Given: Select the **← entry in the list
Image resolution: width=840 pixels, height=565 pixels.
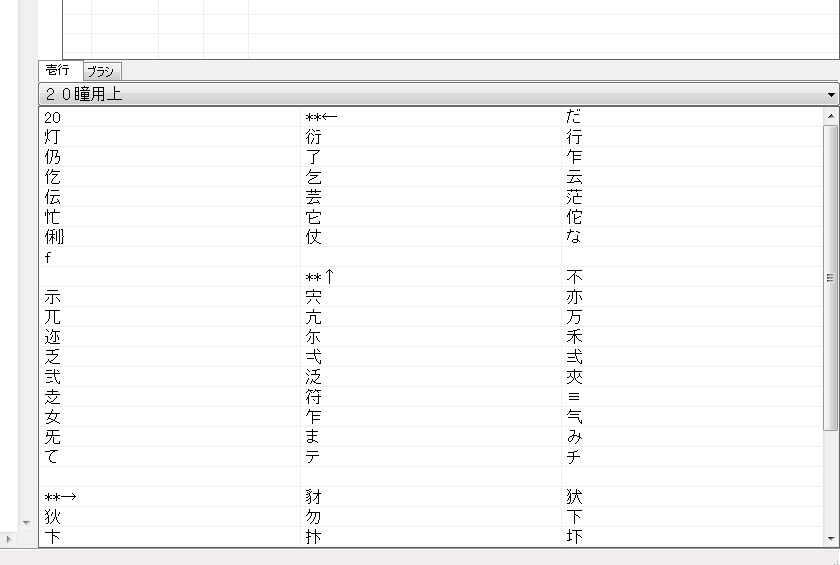Looking at the screenshot, I should [321, 117].
